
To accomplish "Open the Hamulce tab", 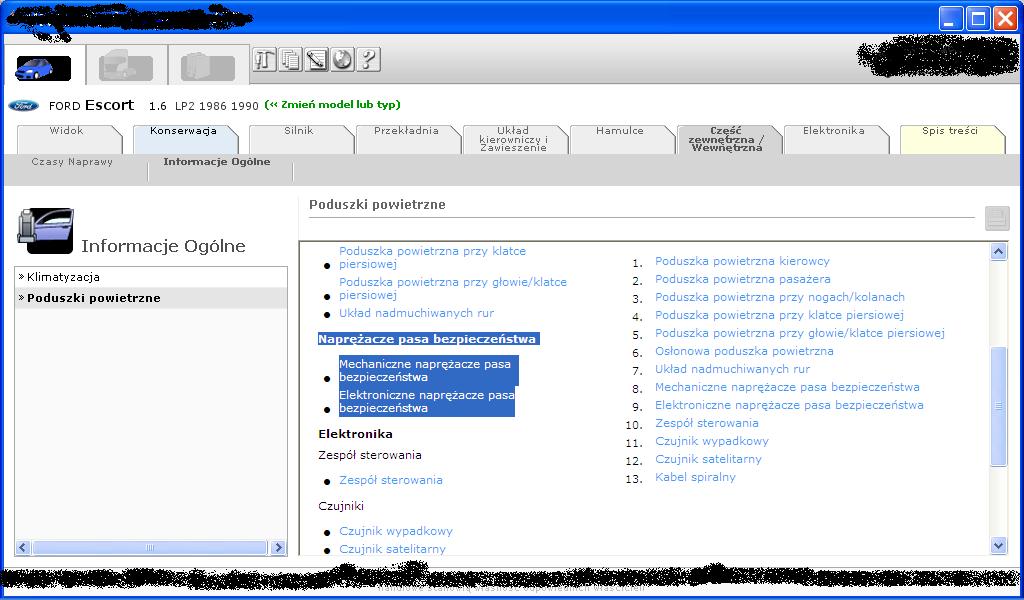I will click(620, 131).
